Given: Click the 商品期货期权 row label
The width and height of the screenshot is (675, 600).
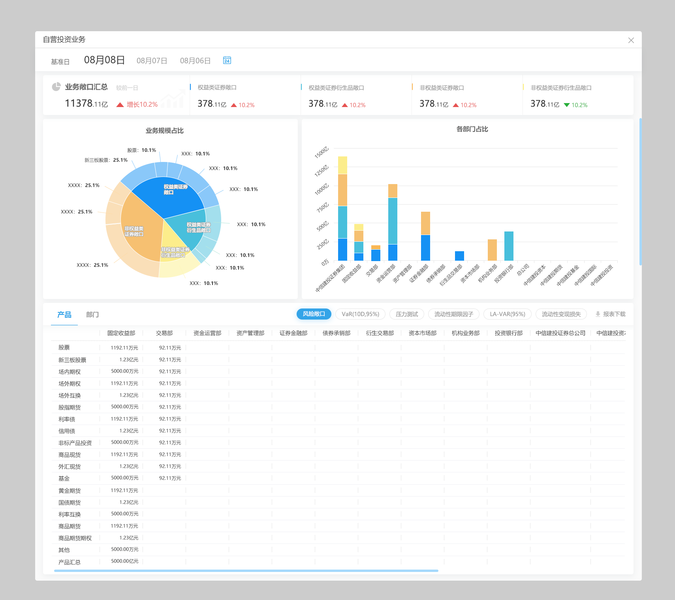Looking at the screenshot, I should click(75, 538).
